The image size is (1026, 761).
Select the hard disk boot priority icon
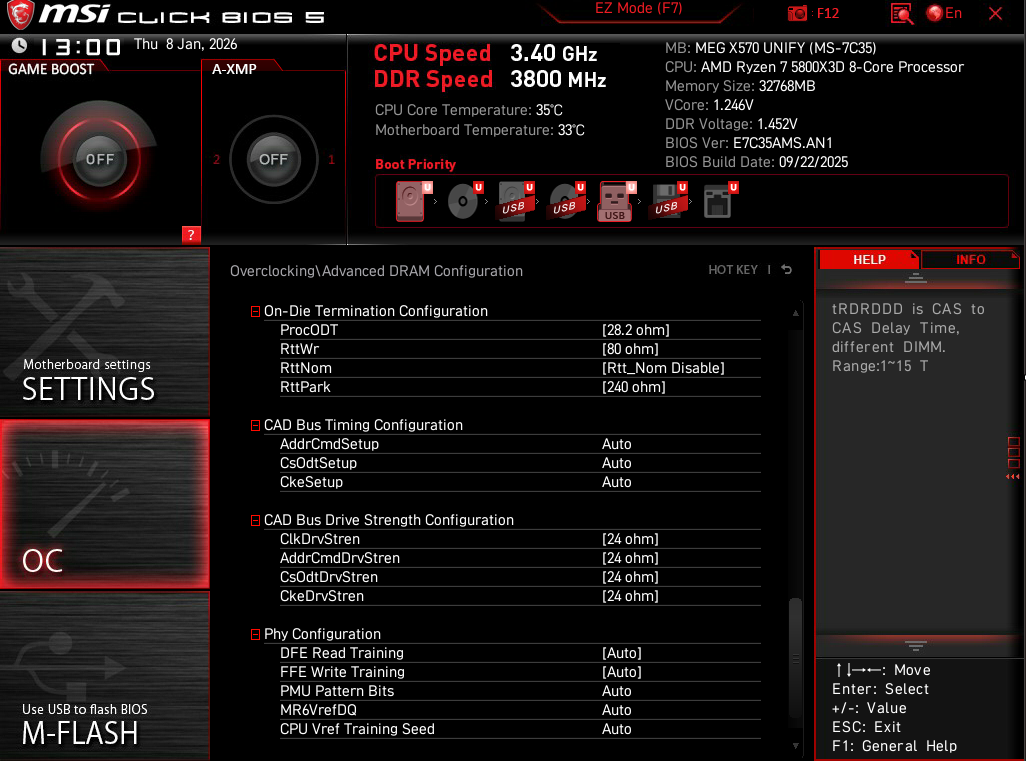coord(411,201)
